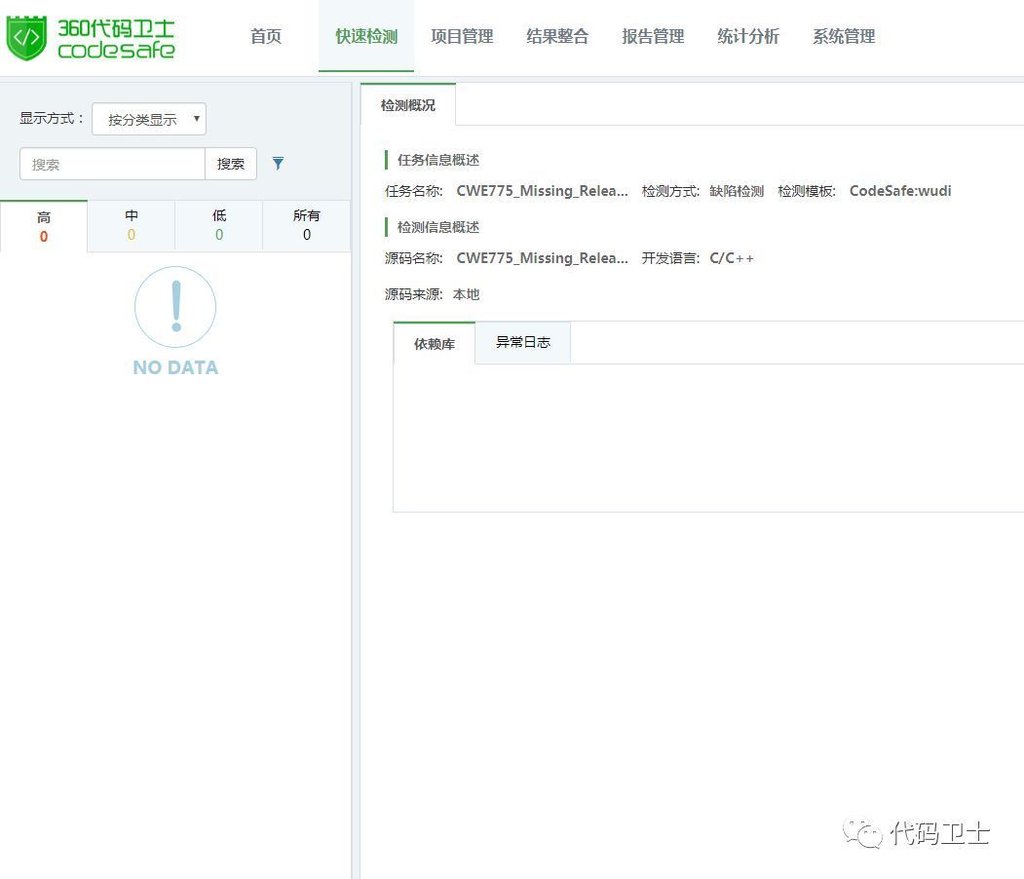Click source name CWE775_Missing_Relea... after 源码名称
Image resolution: width=1024 pixels, height=879 pixels.
pos(542,258)
